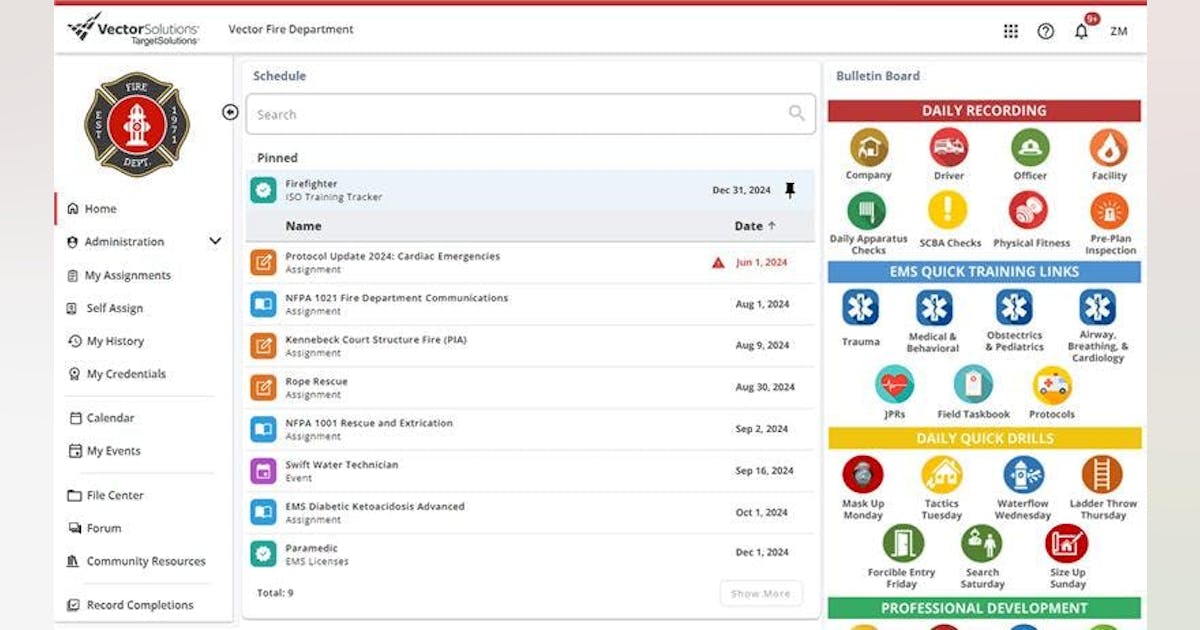
Task: Open the Company daily recording icon
Action: tap(868, 150)
